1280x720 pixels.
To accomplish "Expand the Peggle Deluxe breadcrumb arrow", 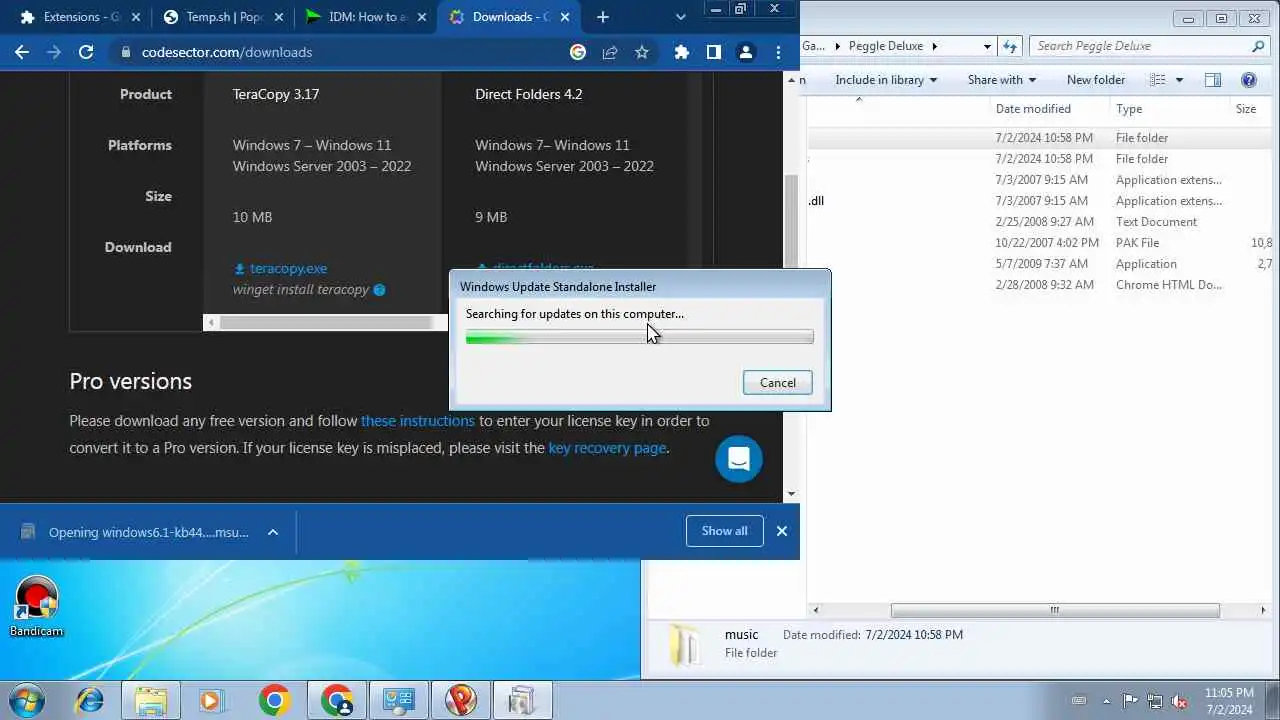I will coord(935,46).
